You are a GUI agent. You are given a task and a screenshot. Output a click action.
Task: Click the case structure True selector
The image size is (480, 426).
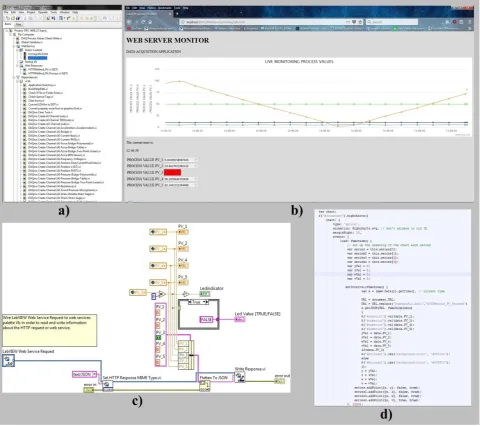pyautogui.click(x=198, y=302)
